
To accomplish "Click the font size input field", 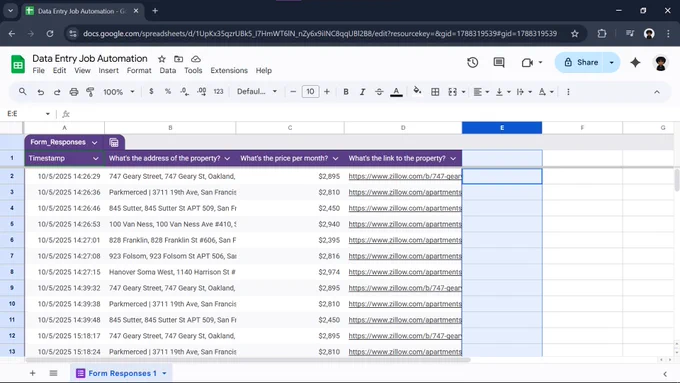I will 310,92.
